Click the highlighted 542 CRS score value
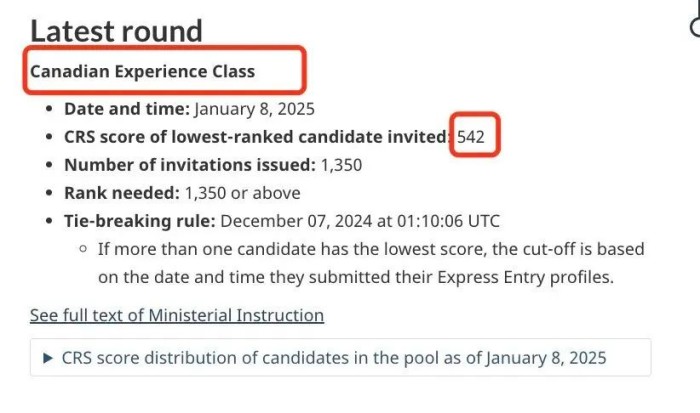700x413 pixels. 471,137
